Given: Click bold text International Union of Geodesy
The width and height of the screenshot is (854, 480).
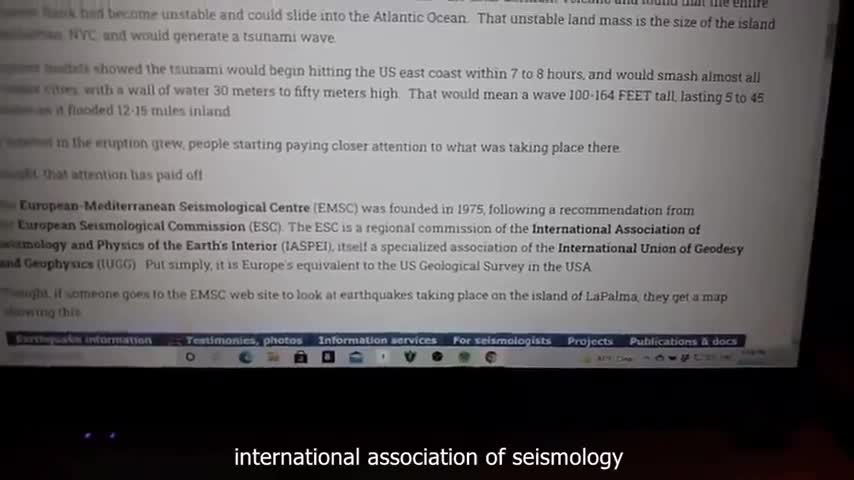Looking at the screenshot, I should point(650,248).
